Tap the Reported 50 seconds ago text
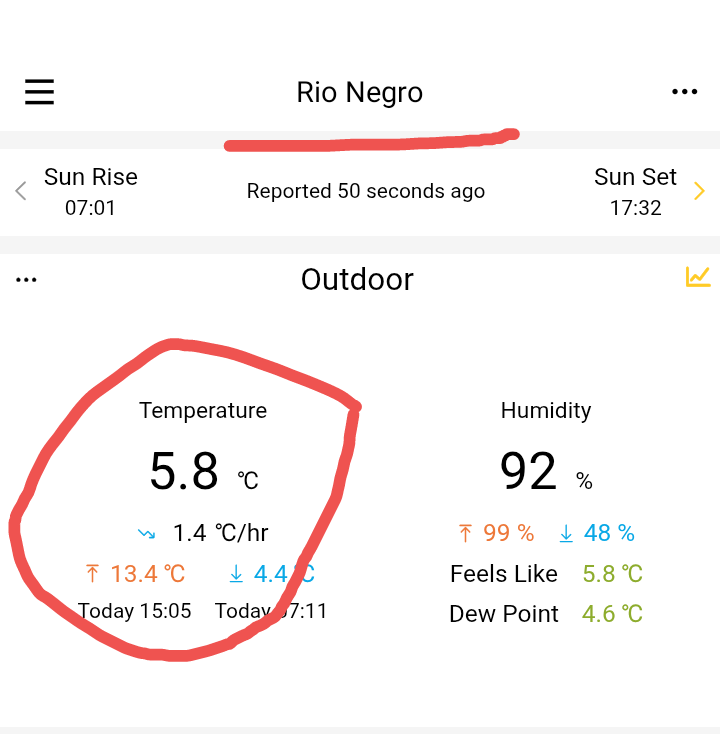This screenshot has width=720, height=734. (x=366, y=191)
